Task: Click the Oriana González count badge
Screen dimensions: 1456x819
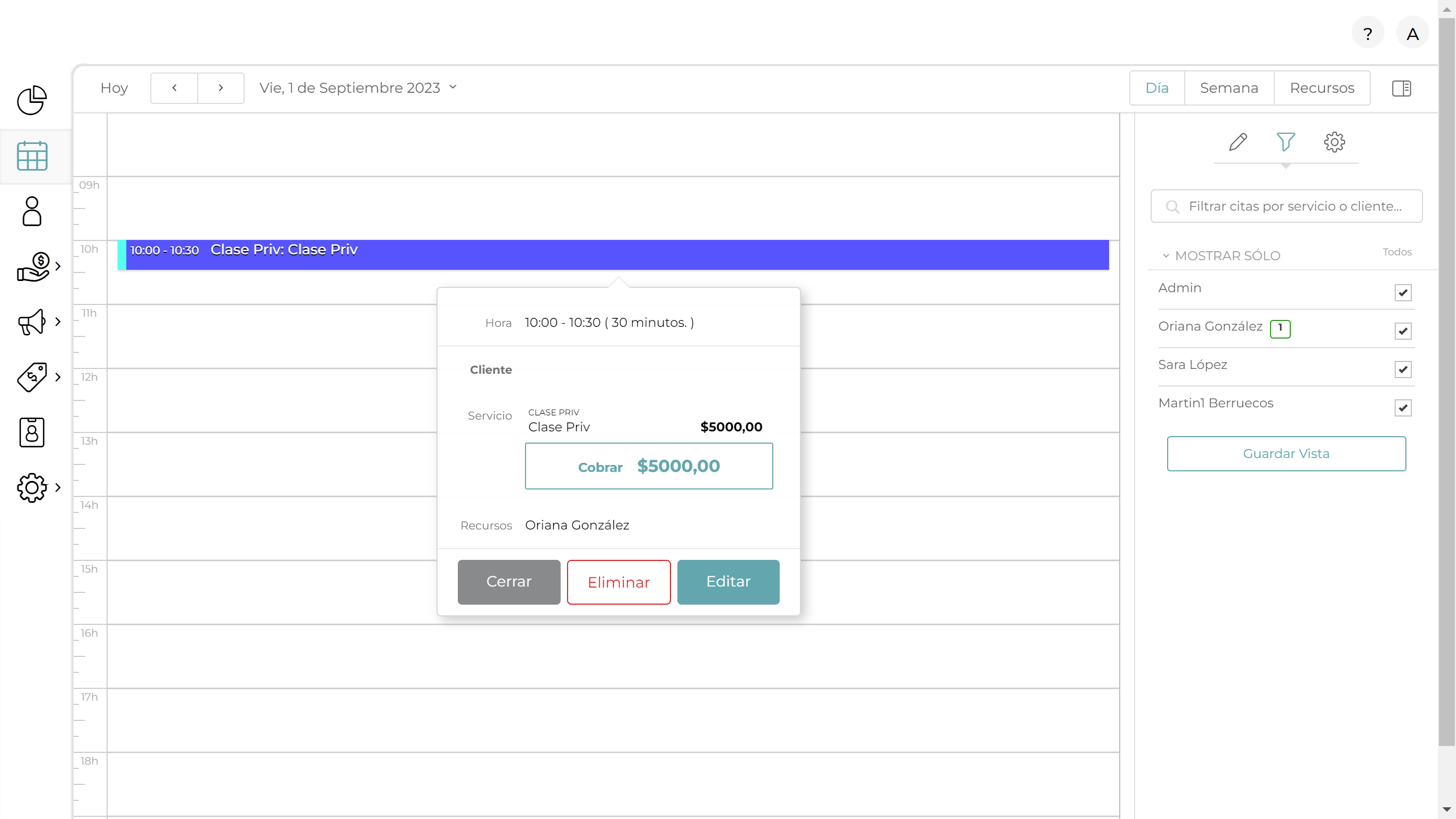Action: 1280,328
